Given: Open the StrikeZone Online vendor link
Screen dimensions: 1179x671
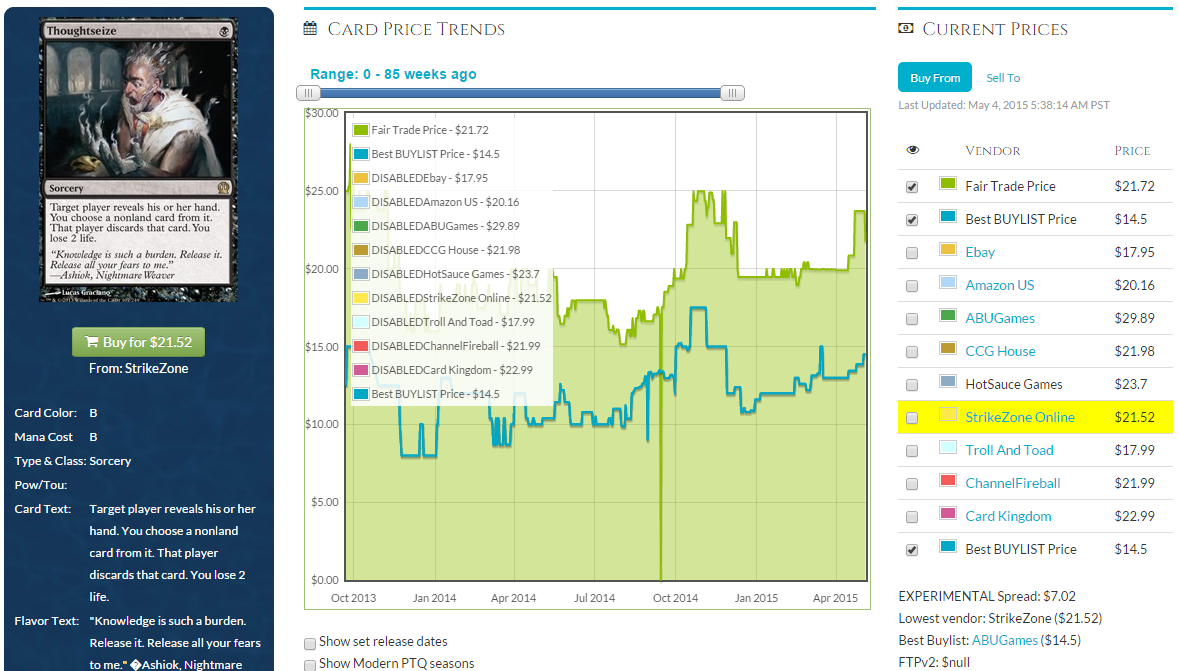Looking at the screenshot, I should coord(1020,417).
